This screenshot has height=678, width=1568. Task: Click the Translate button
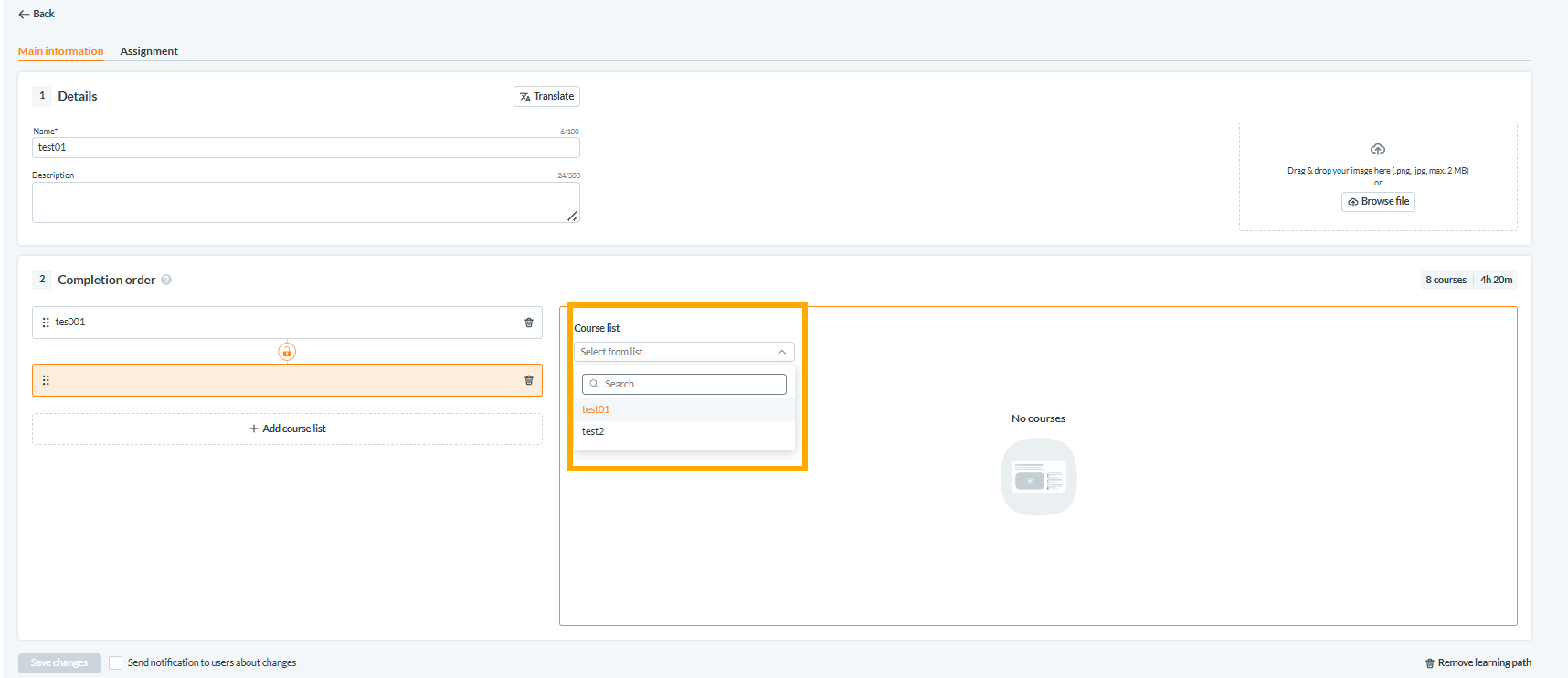pyautogui.click(x=546, y=96)
